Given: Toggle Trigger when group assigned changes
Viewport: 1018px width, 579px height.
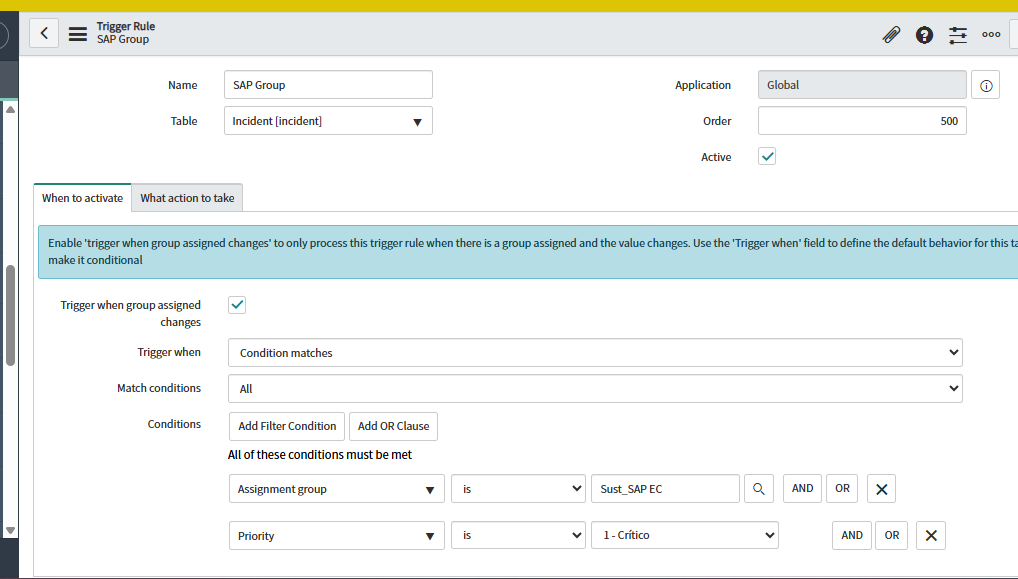Looking at the screenshot, I should [237, 305].
